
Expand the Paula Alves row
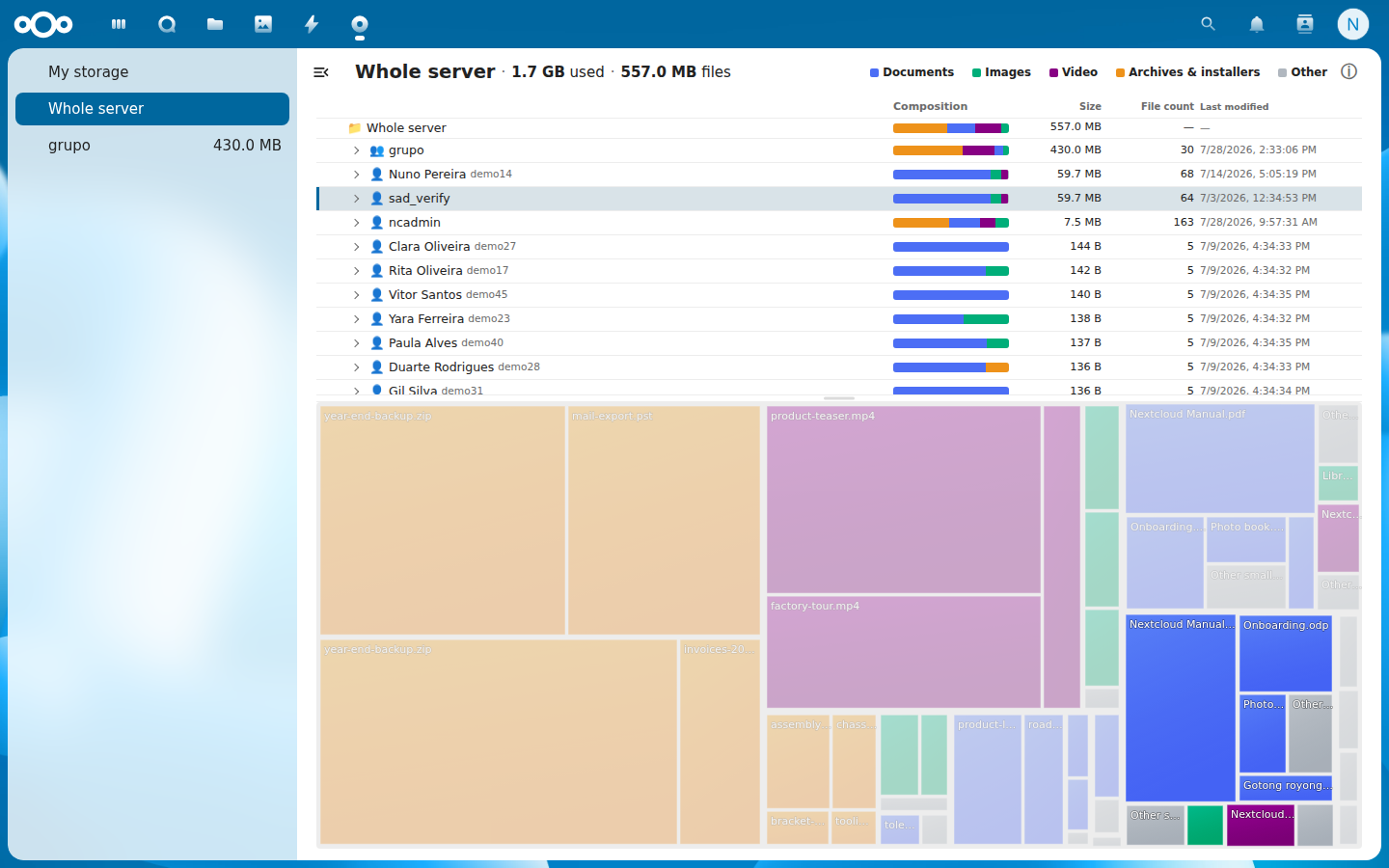(x=357, y=343)
